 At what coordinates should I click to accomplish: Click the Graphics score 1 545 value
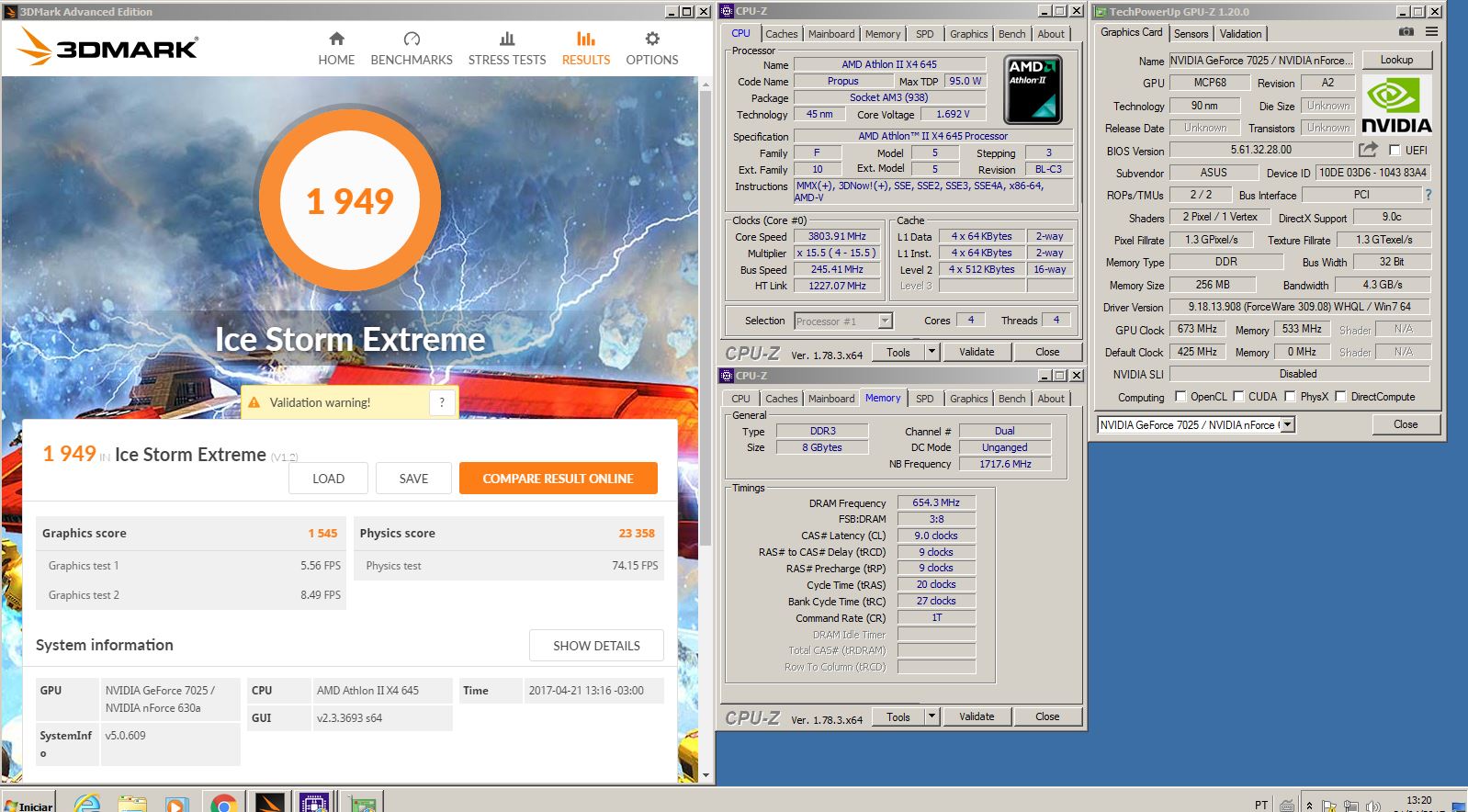pyautogui.click(x=322, y=533)
